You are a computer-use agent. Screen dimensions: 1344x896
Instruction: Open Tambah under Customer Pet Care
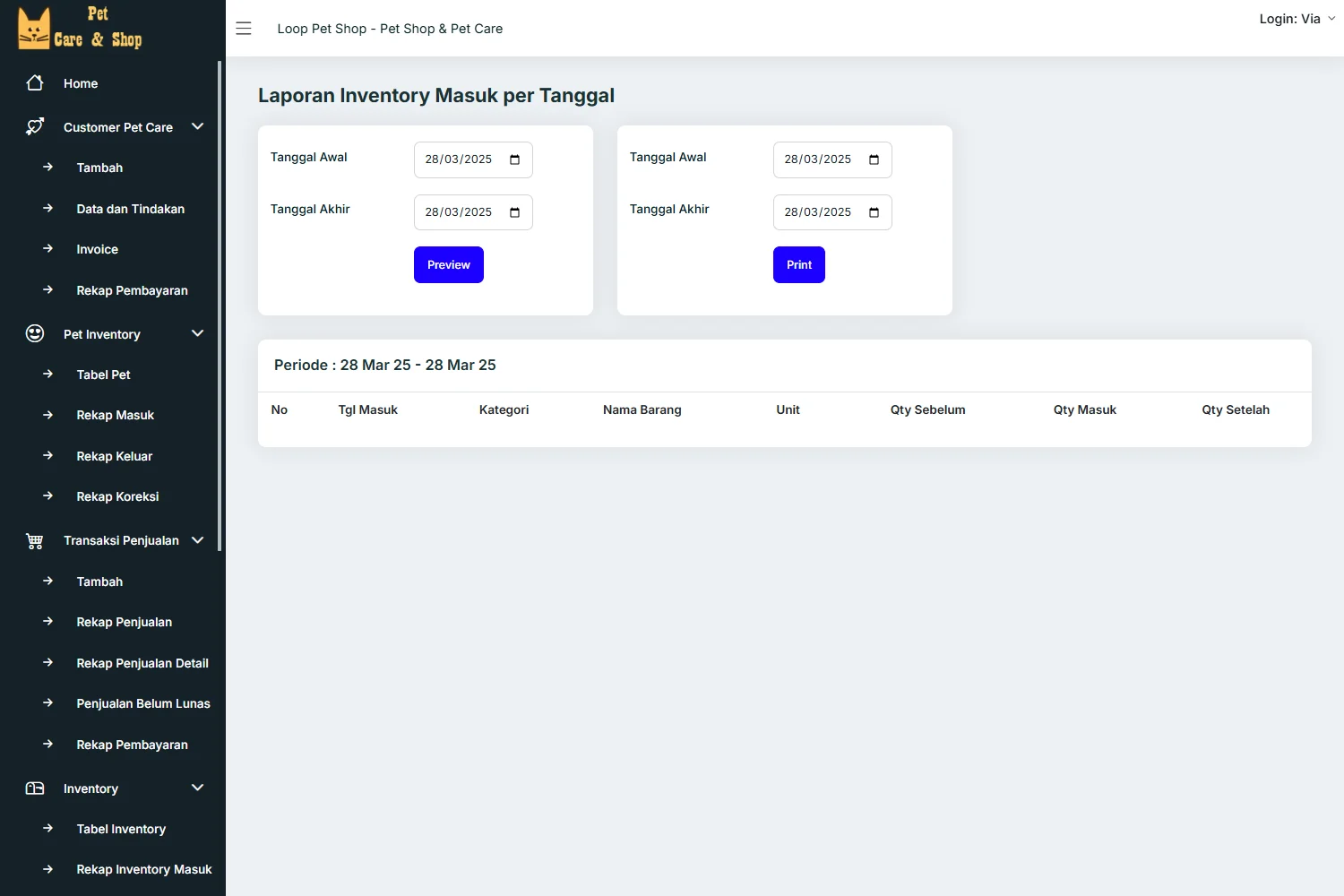pyautogui.click(x=99, y=168)
